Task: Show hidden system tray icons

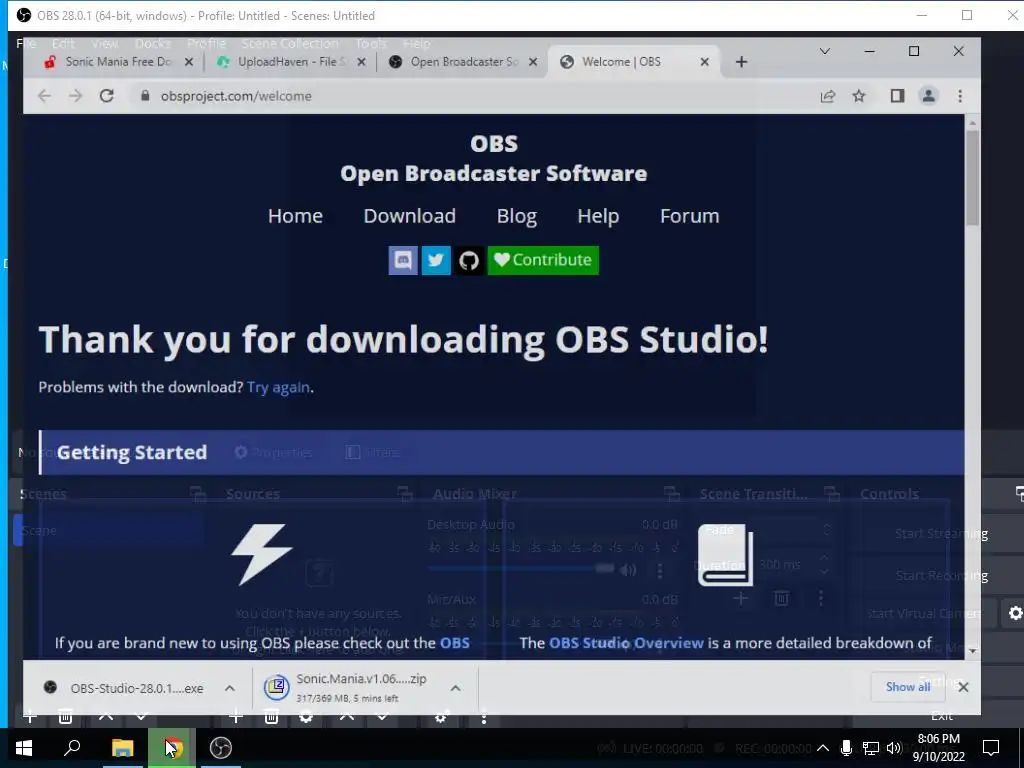Action: (x=823, y=748)
